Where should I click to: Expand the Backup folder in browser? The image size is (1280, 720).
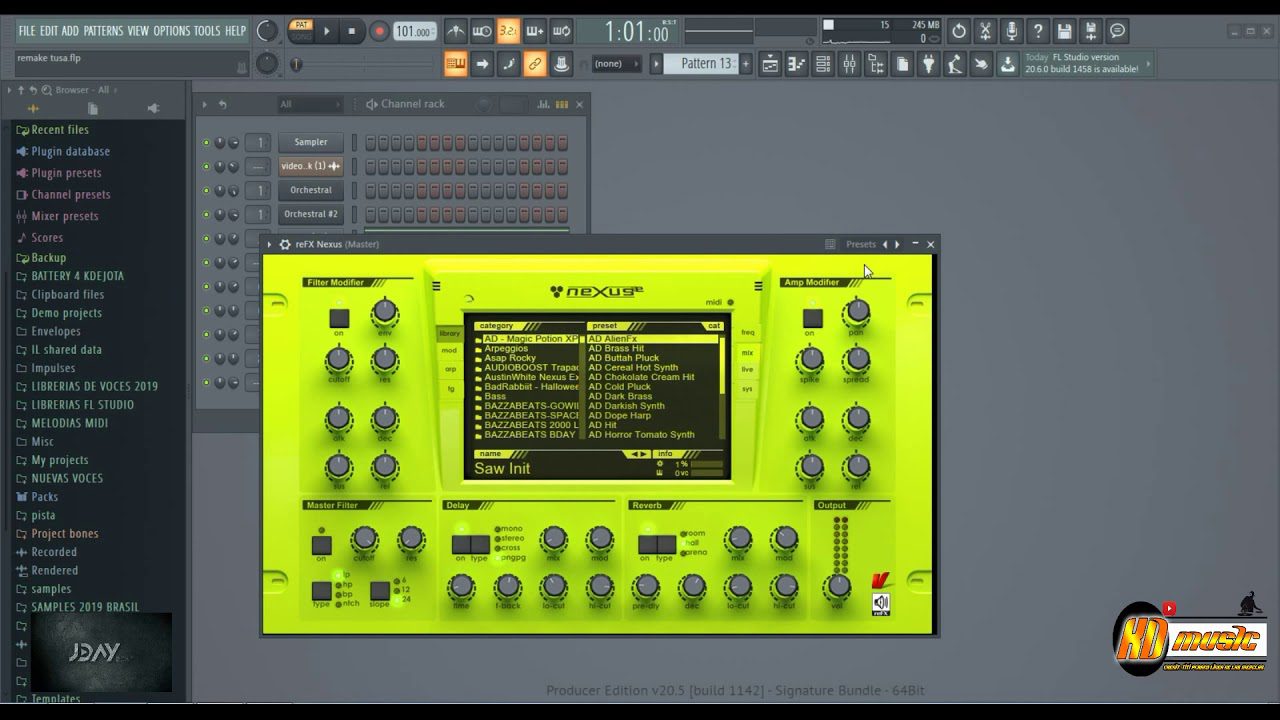click(48, 257)
